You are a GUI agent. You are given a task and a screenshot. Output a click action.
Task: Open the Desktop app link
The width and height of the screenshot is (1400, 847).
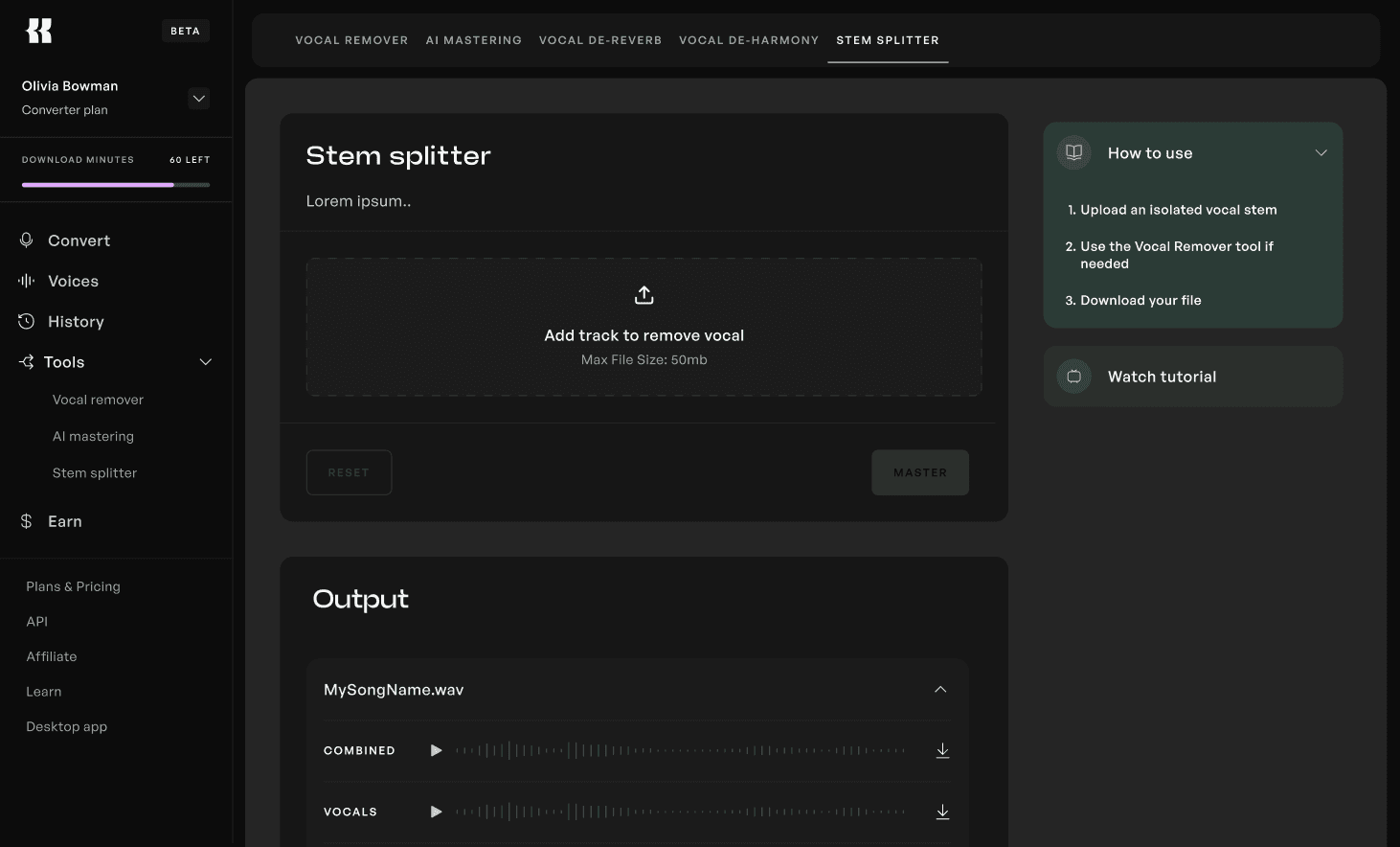click(66, 726)
